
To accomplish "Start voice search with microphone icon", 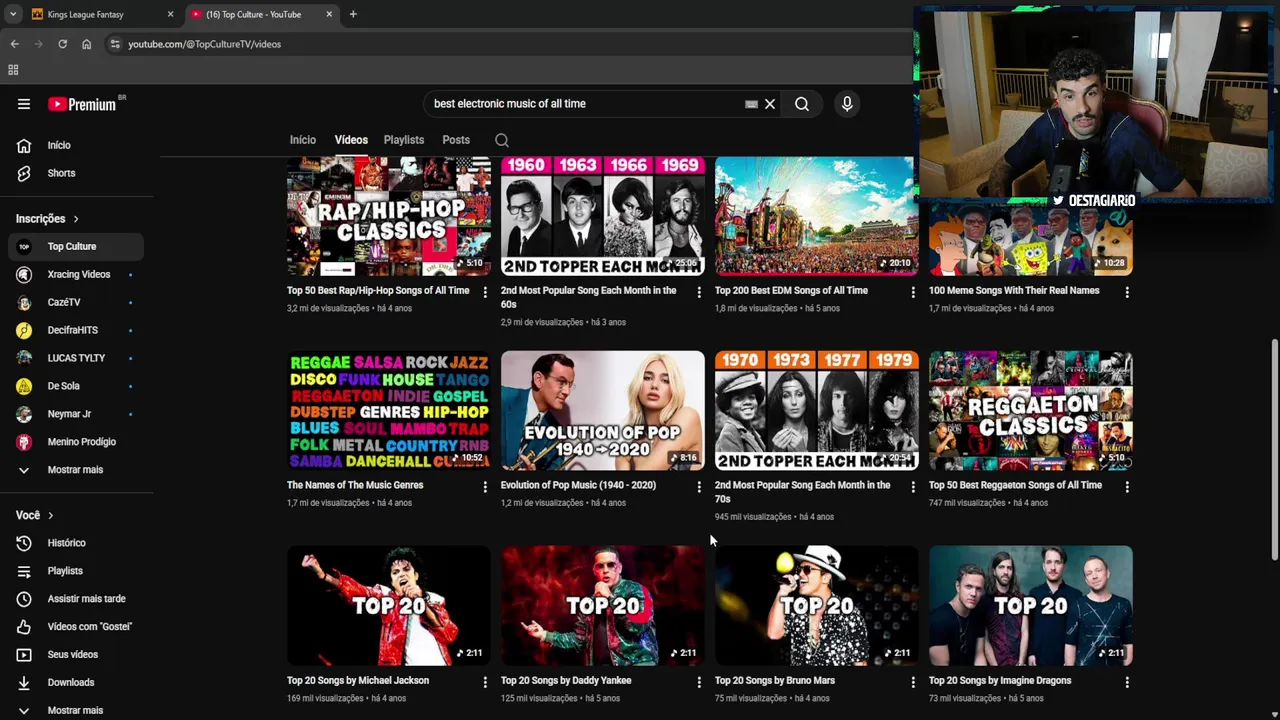I will point(847,104).
